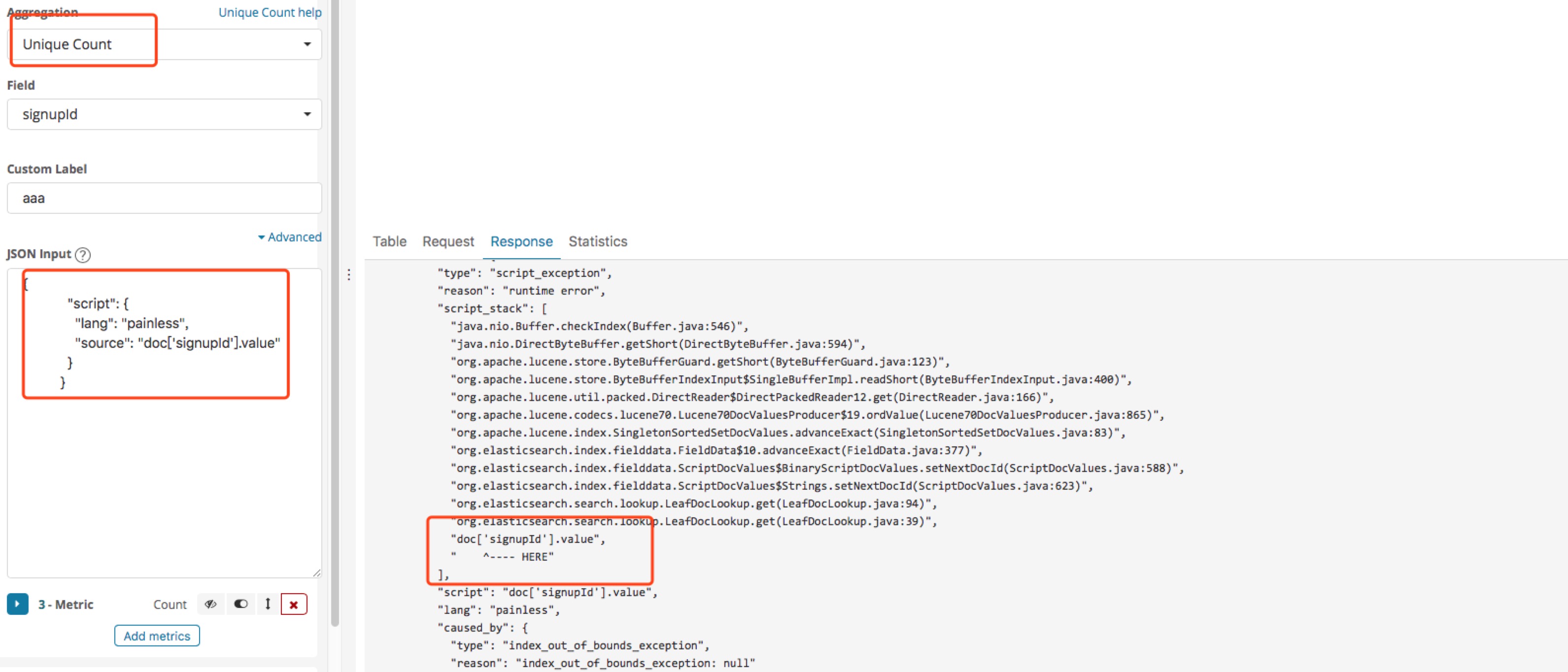Open the Statistics tab

598,241
